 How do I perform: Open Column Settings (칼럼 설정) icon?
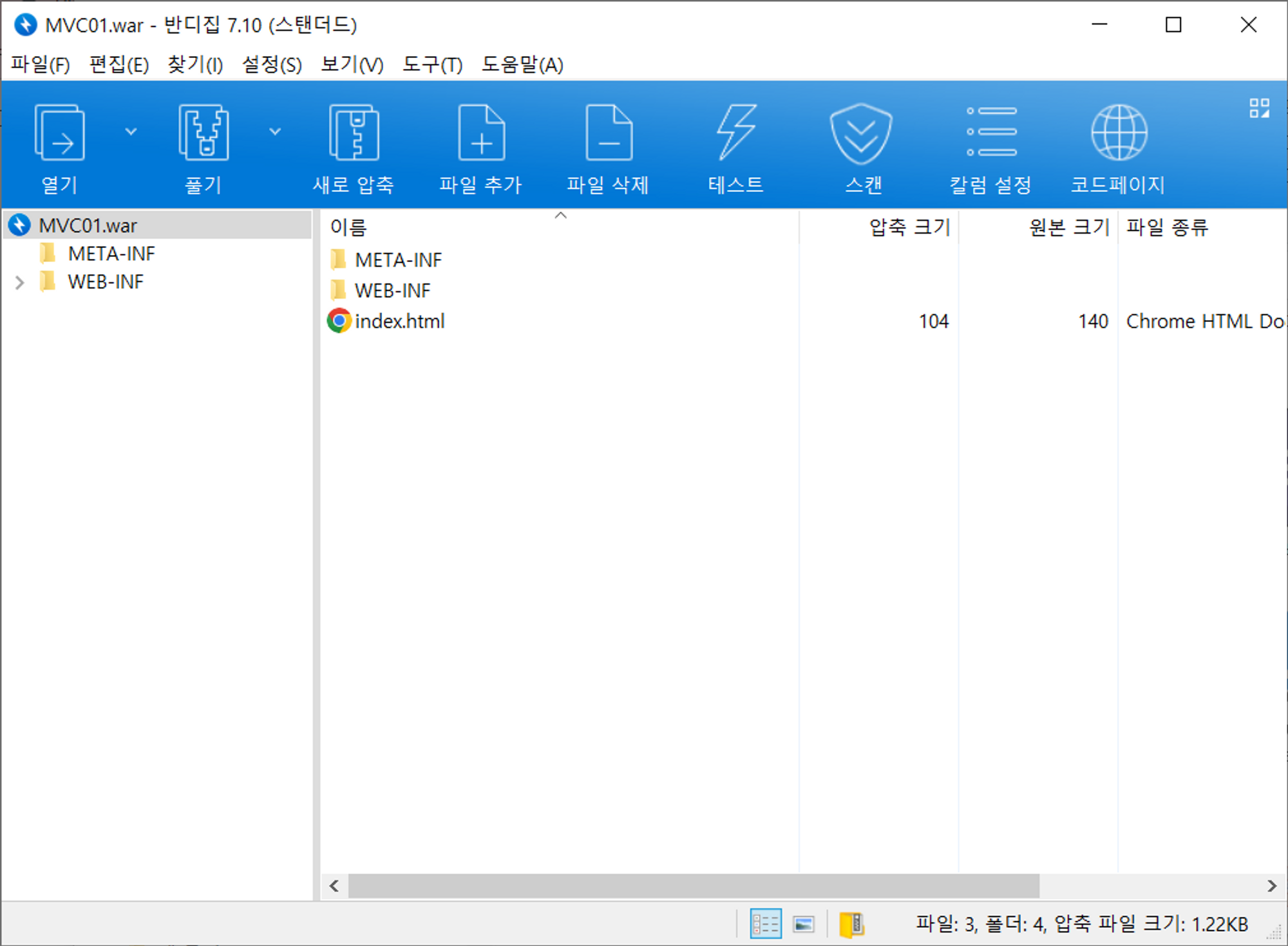coord(991,133)
